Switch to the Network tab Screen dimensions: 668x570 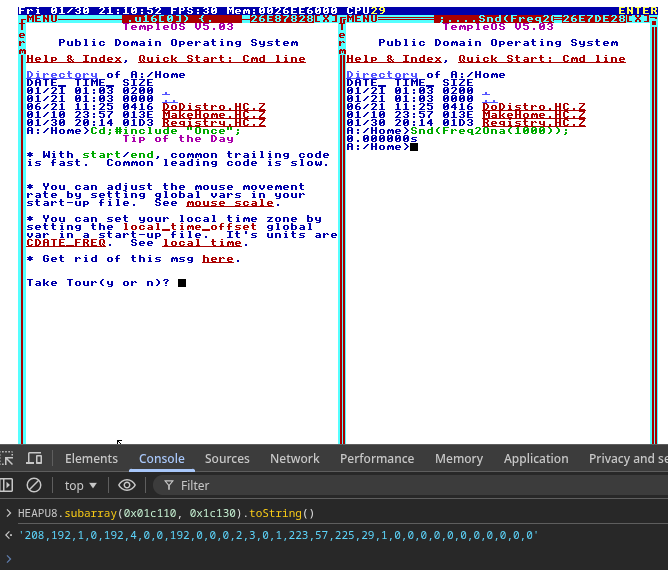tap(295, 459)
